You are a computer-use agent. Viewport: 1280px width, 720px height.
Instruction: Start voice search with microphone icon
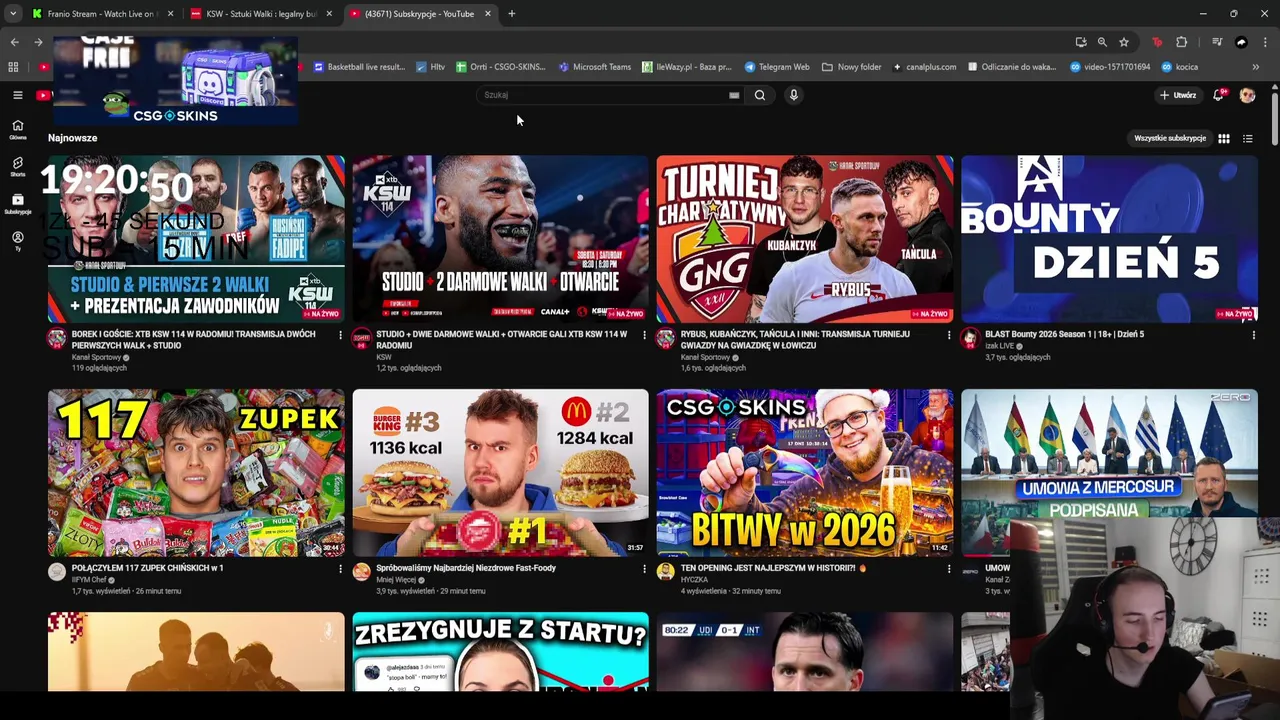coord(794,95)
